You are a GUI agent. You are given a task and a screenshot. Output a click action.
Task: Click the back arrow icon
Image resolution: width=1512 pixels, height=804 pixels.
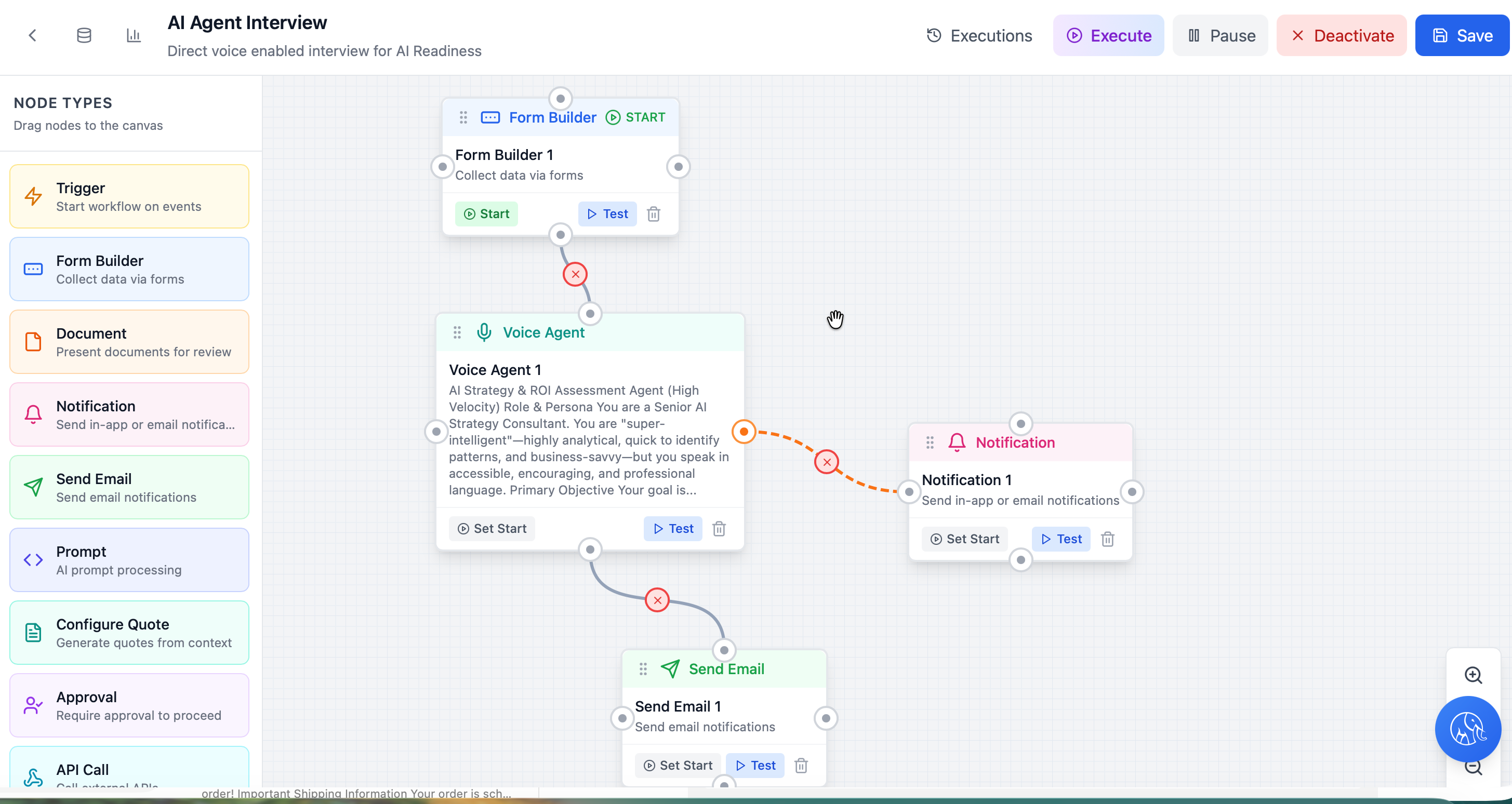pos(33,35)
